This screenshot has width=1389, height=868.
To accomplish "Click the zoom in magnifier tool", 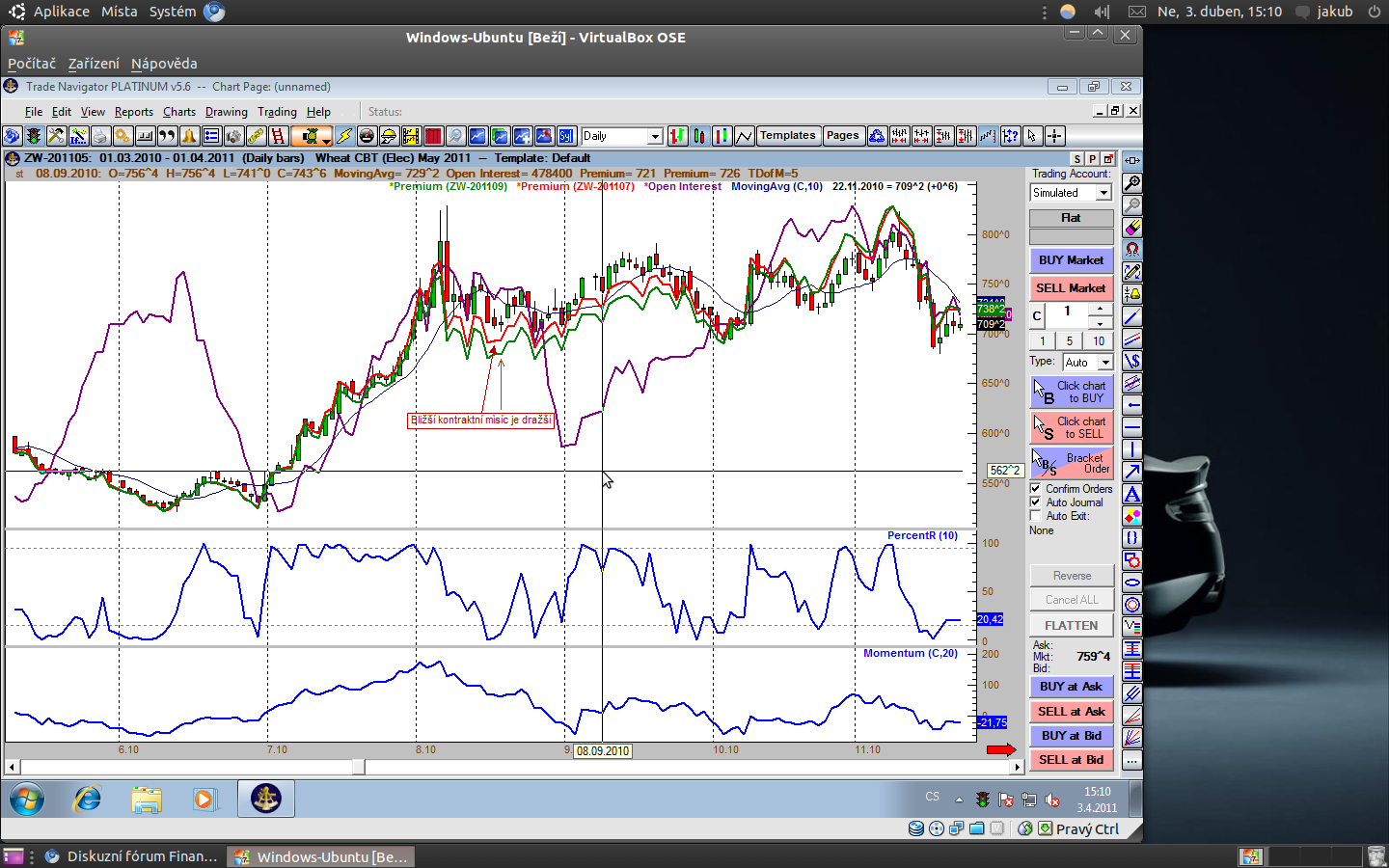I will pos(1132,183).
